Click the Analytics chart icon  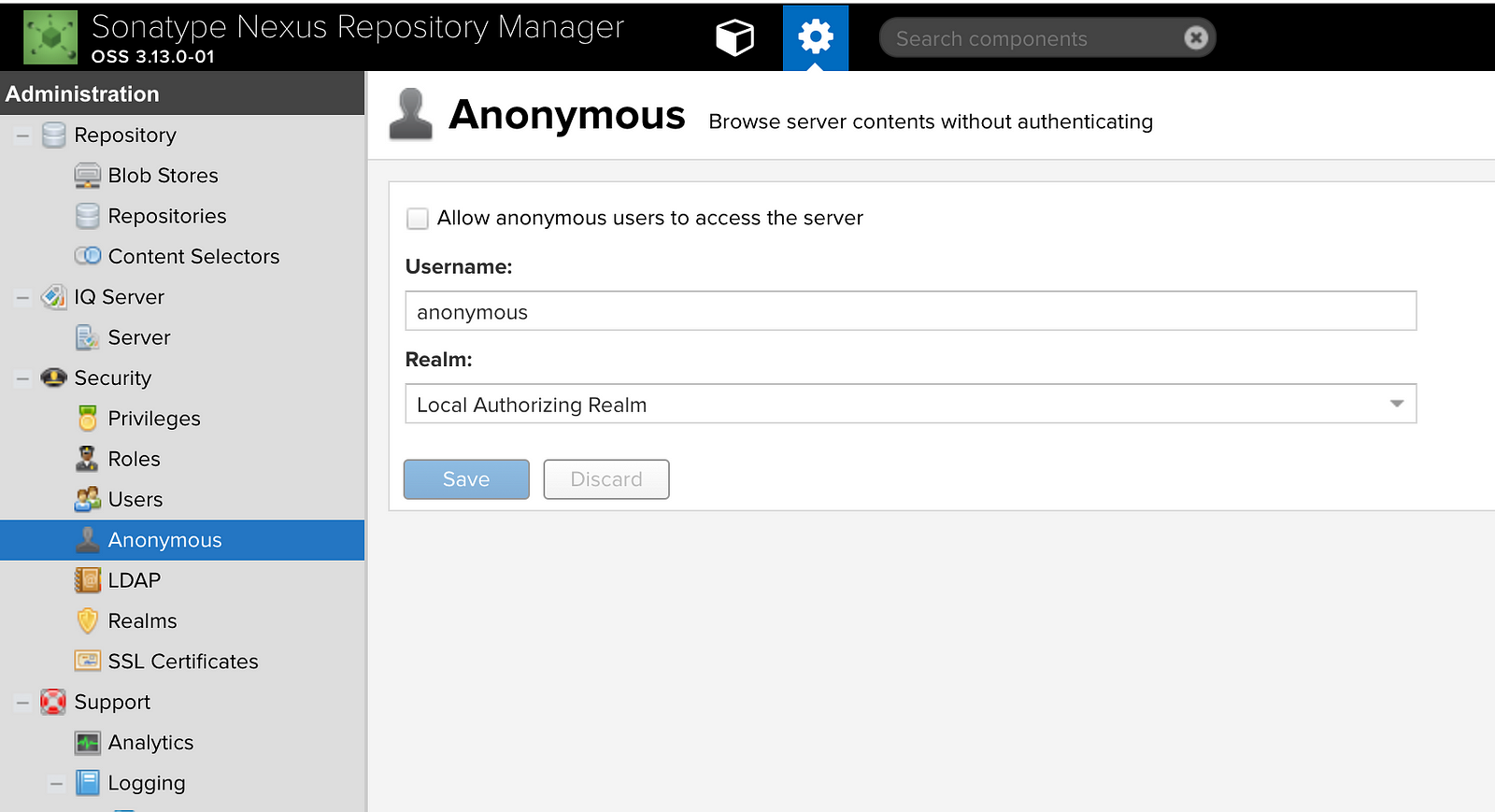pos(87,743)
